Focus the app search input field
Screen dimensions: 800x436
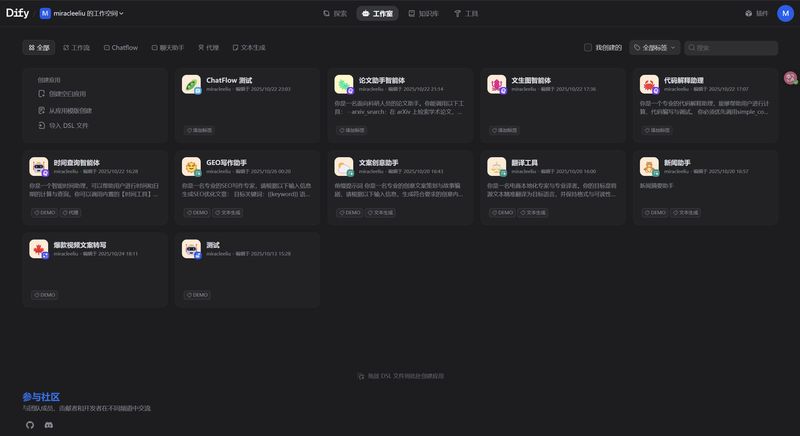tap(731, 47)
